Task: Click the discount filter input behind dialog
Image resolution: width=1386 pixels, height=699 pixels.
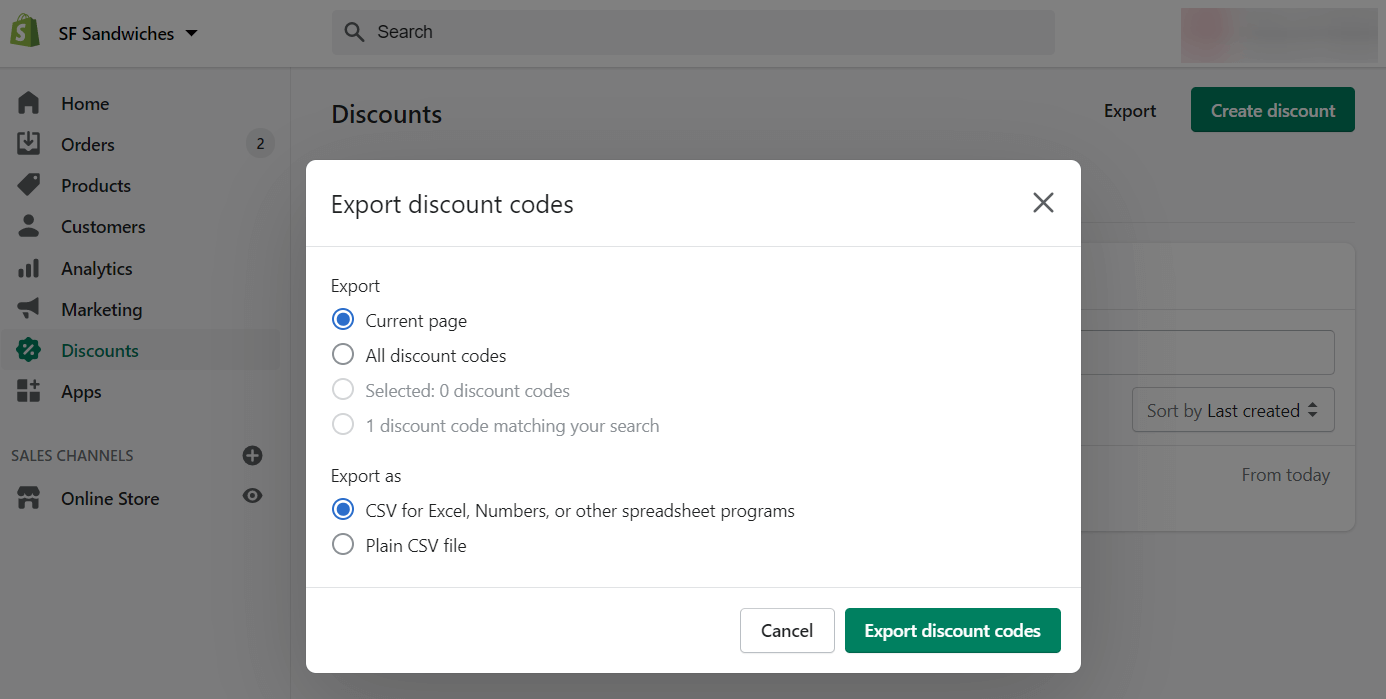Action: click(1207, 352)
